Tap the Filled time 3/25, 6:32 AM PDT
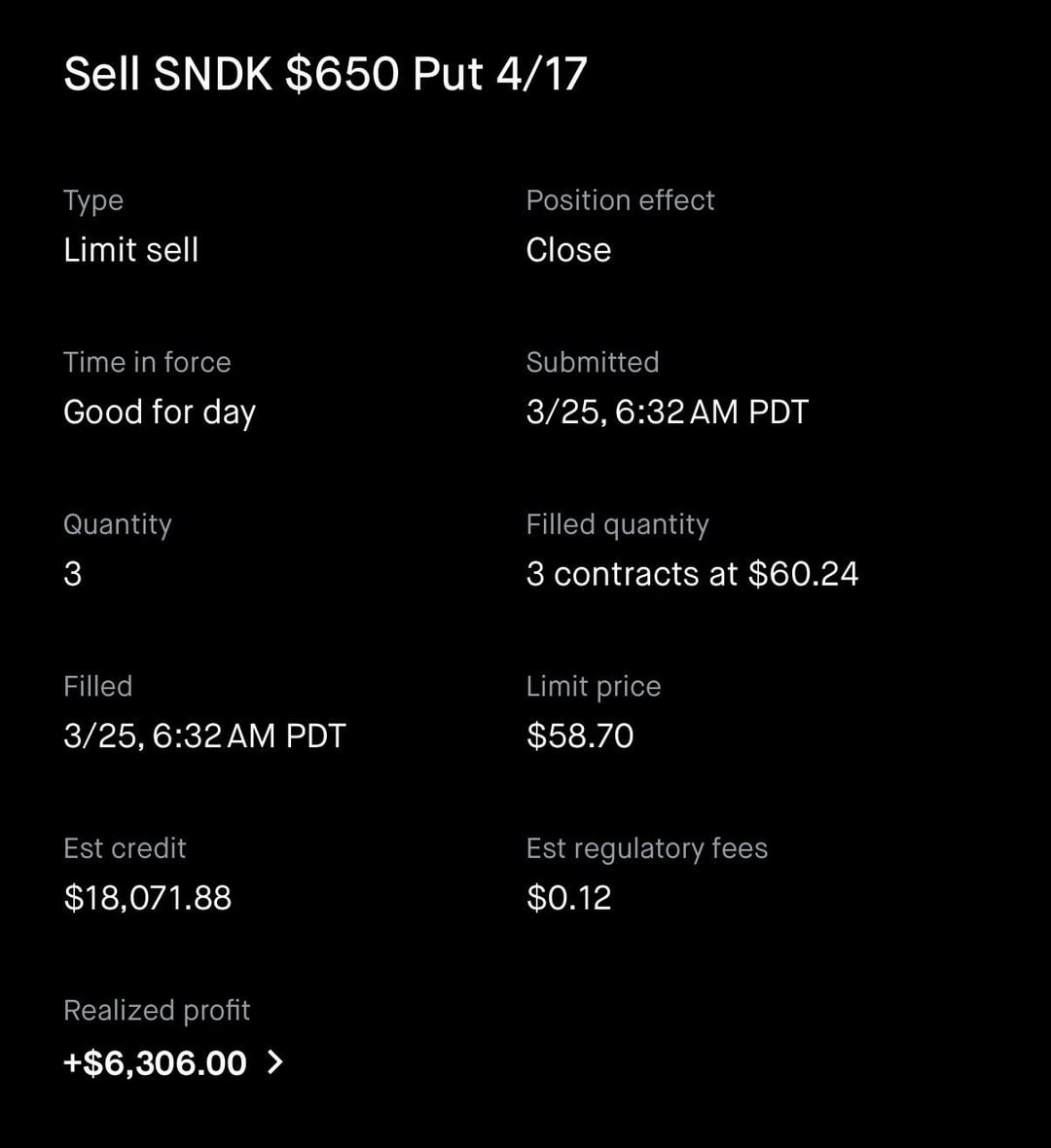The image size is (1051, 1148). pos(204,735)
